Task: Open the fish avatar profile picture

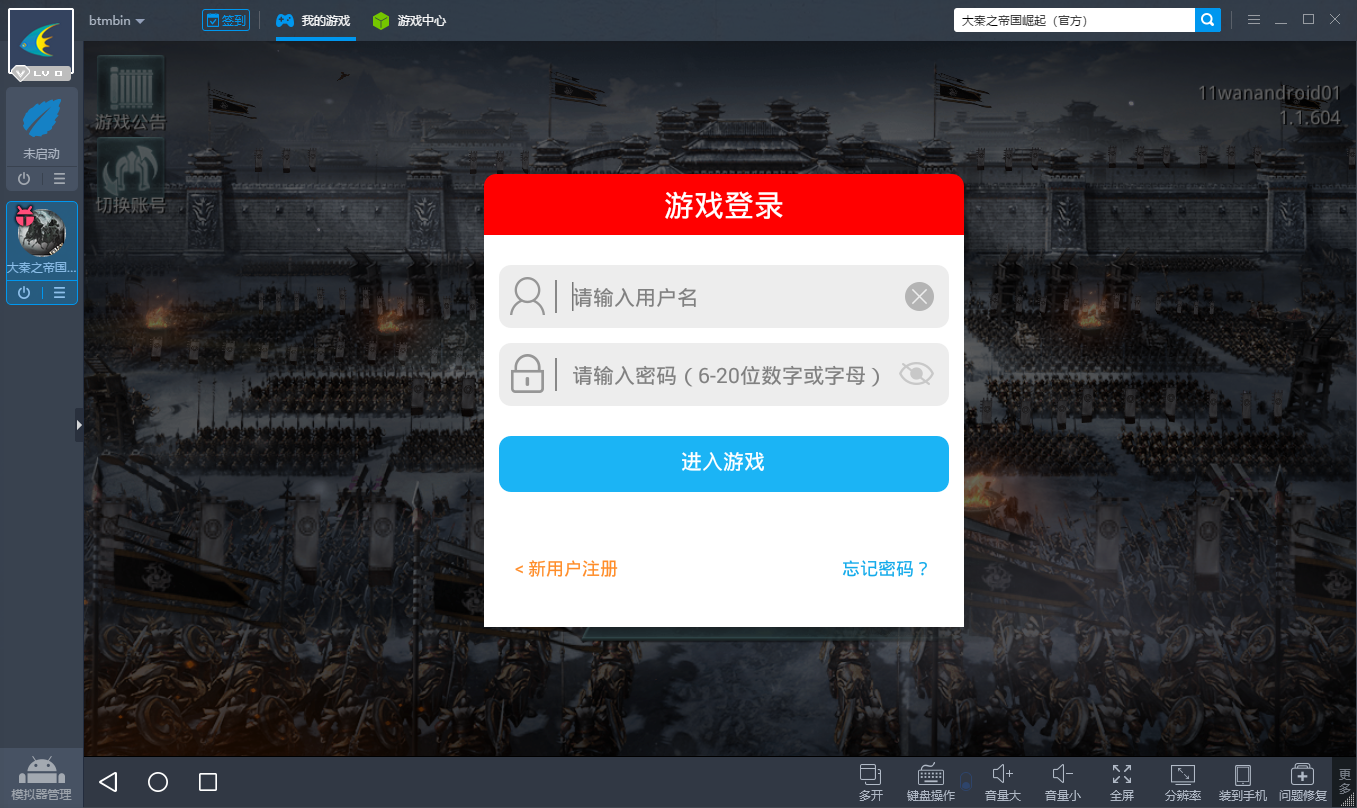Action: coord(41,41)
